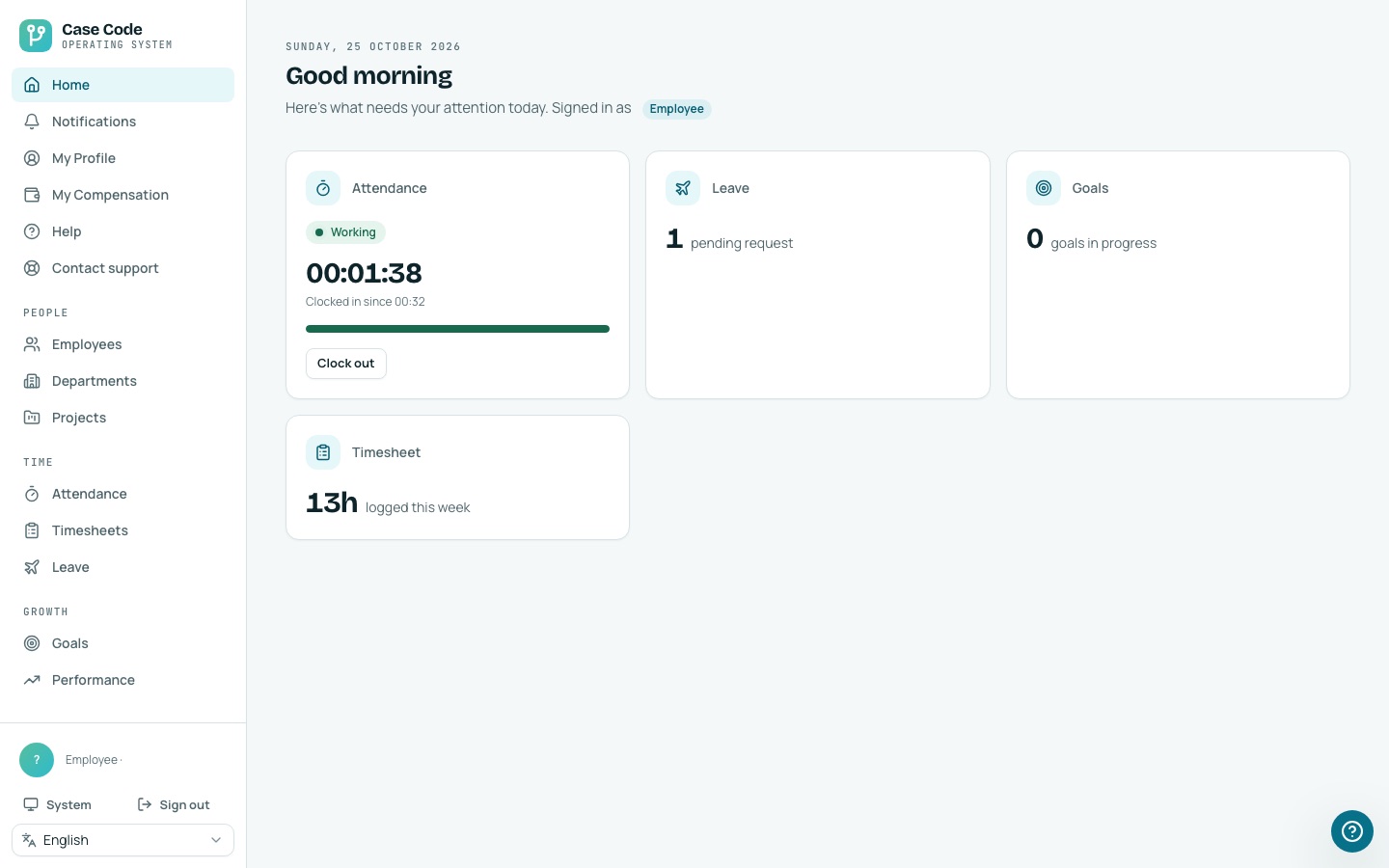Click the Attendance card stopwatch icon
This screenshot has width=1389, height=868.
pos(323,188)
